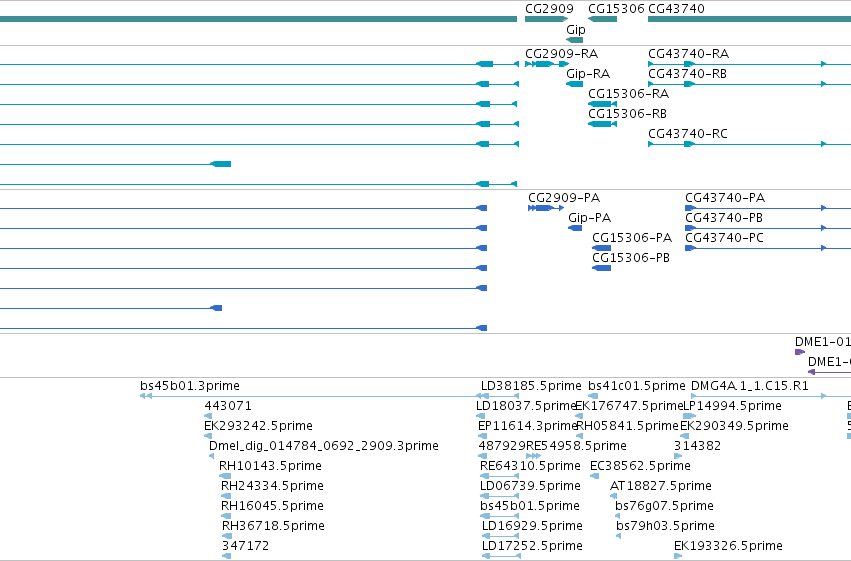Image resolution: width=851 pixels, height=561 pixels.
Task: Open EST LD17252.5prime
Action: 532,546
